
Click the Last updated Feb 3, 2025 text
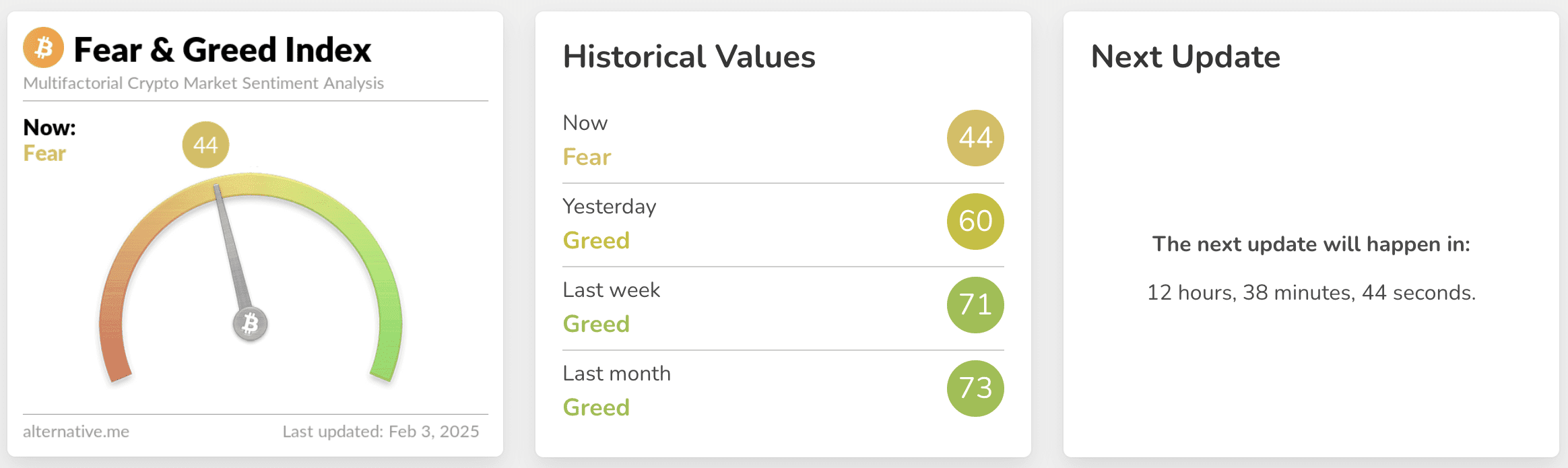381,432
